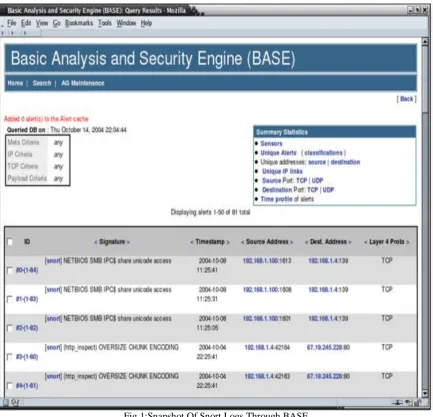The height and width of the screenshot is (417, 433).
Task: Open [snort] link in alert #3 row
Action: coord(53,347)
